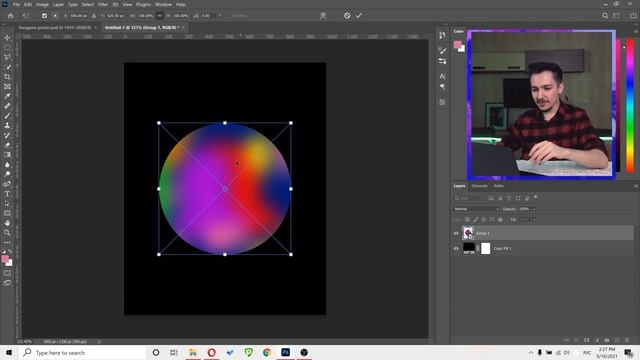Toggle lock image pixels brush icon
640x360 pixels.
tap(476, 220)
